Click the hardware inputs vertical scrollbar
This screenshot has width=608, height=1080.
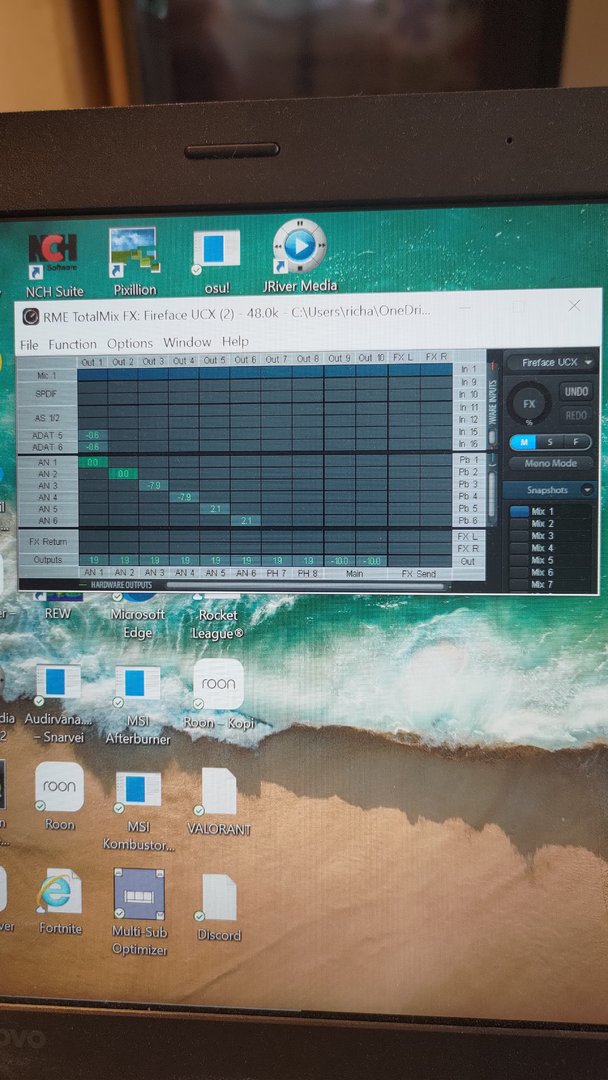[492, 437]
